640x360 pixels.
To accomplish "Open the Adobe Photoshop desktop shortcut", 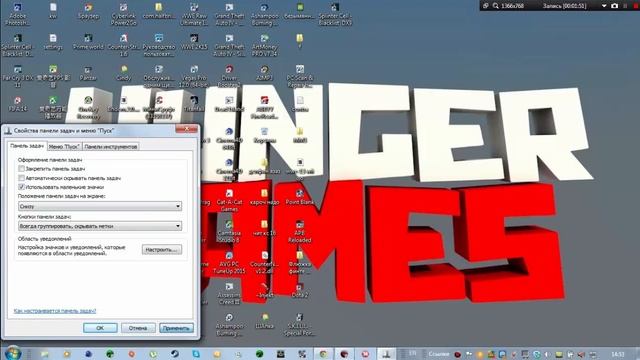I will pyautogui.click(x=18, y=14).
